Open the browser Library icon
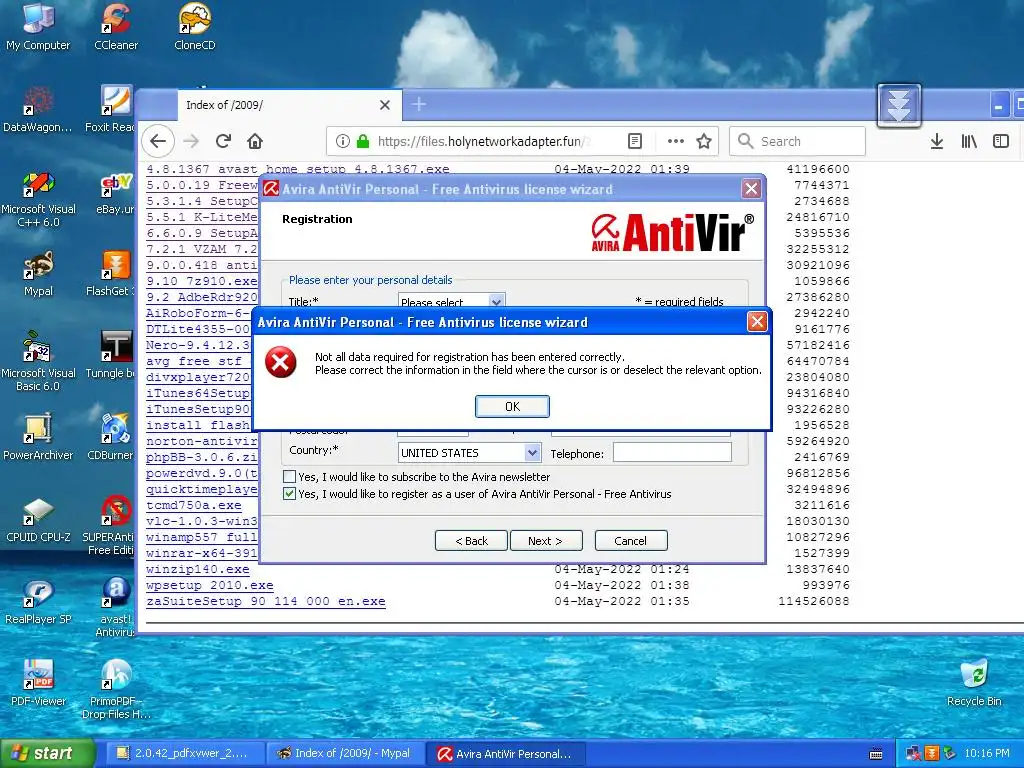 pyautogui.click(x=969, y=141)
